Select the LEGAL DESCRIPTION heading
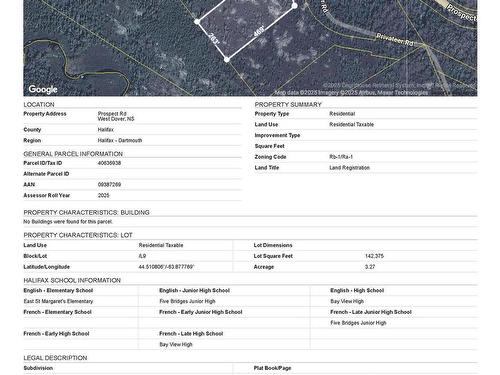This screenshot has height=375, width=500. point(55,358)
